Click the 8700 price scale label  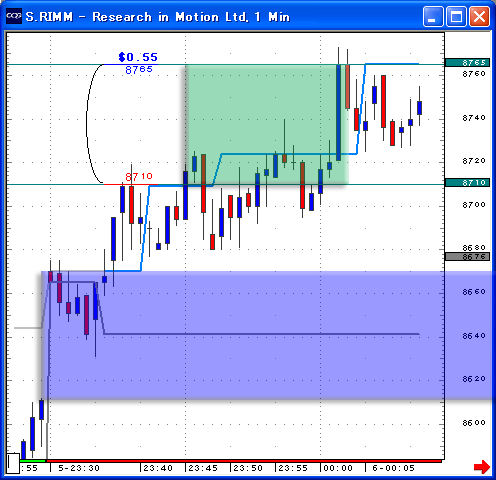[474, 205]
